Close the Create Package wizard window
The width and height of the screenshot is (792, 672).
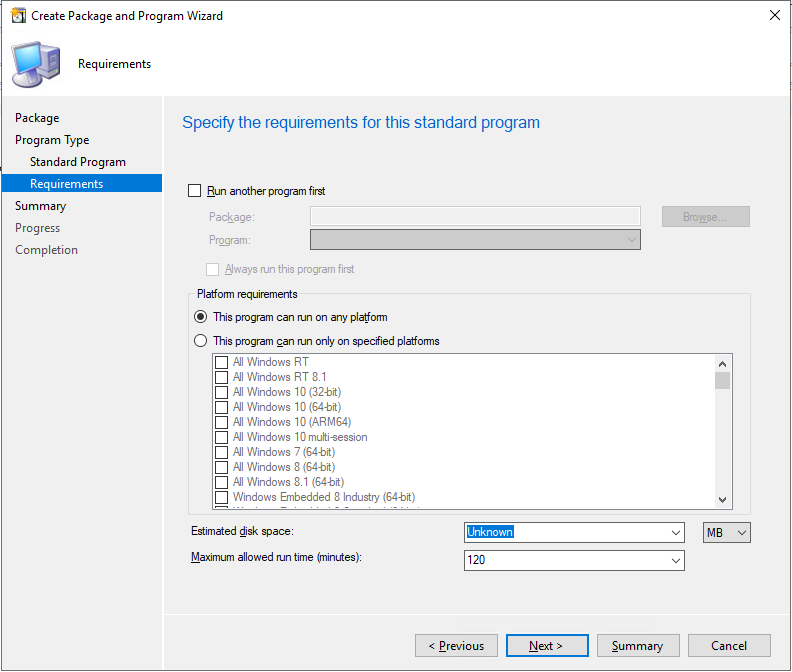(774, 15)
